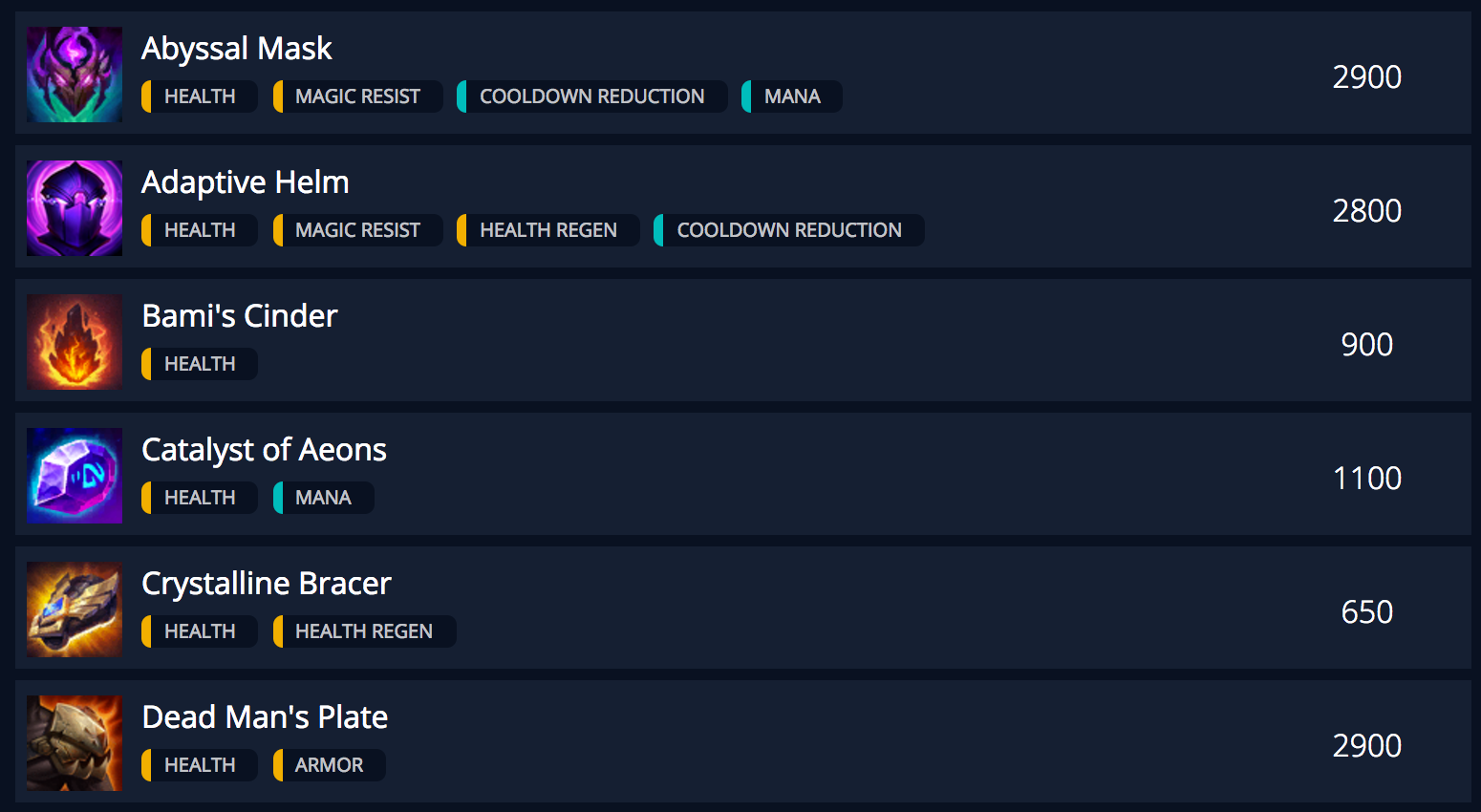The height and width of the screenshot is (812, 1481).
Task: Select the MANA tag on Abyssal Mask
Action: coord(791,96)
